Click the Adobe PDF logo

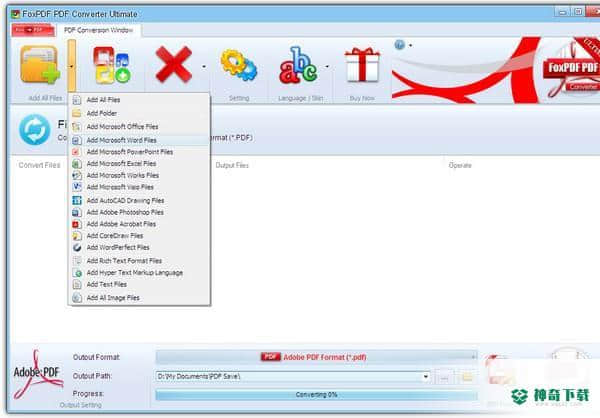tap(37, 374)
